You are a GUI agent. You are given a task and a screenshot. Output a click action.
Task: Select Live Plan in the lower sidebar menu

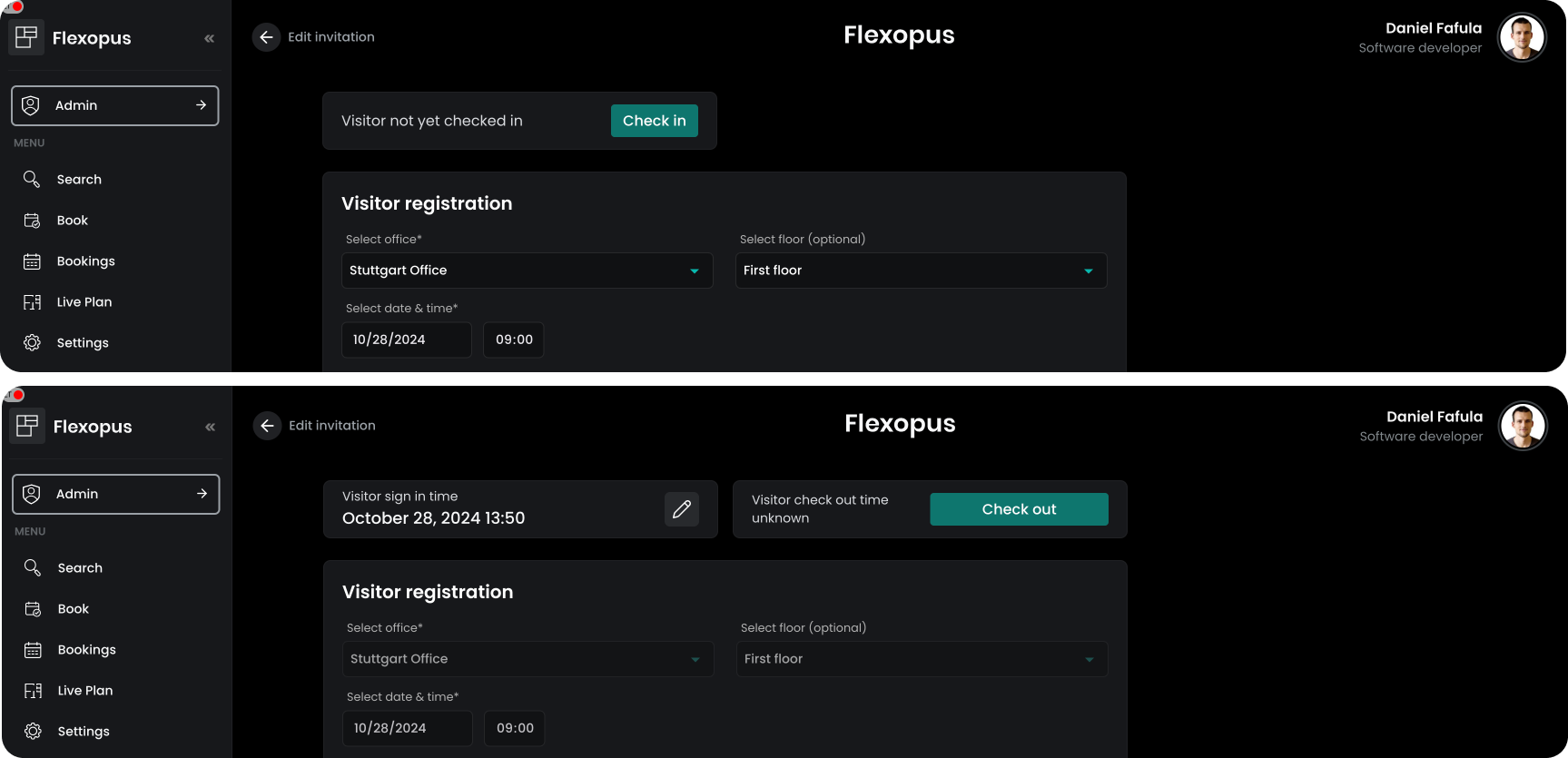[85, 691]
